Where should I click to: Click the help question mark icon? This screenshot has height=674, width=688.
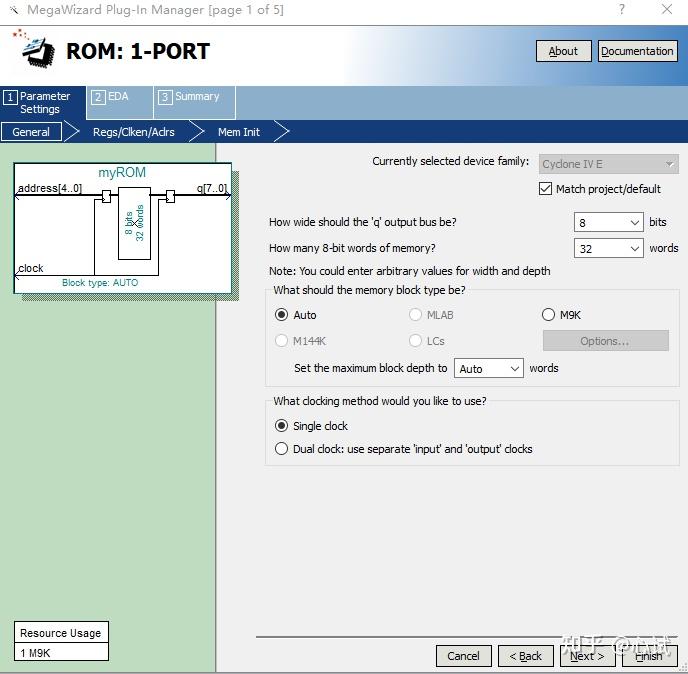coord(621,9)
